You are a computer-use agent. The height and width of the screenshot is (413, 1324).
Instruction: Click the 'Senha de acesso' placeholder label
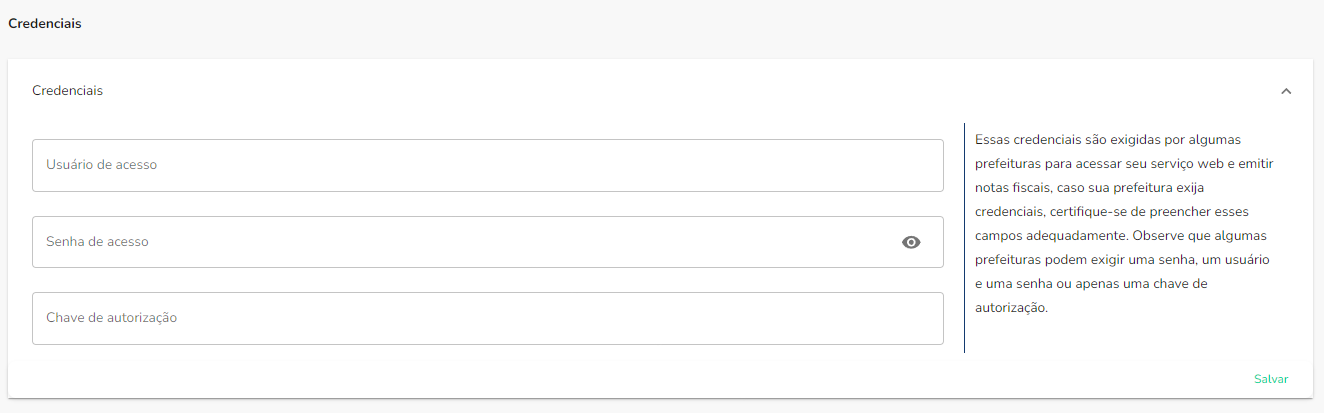tap(97, 242)
